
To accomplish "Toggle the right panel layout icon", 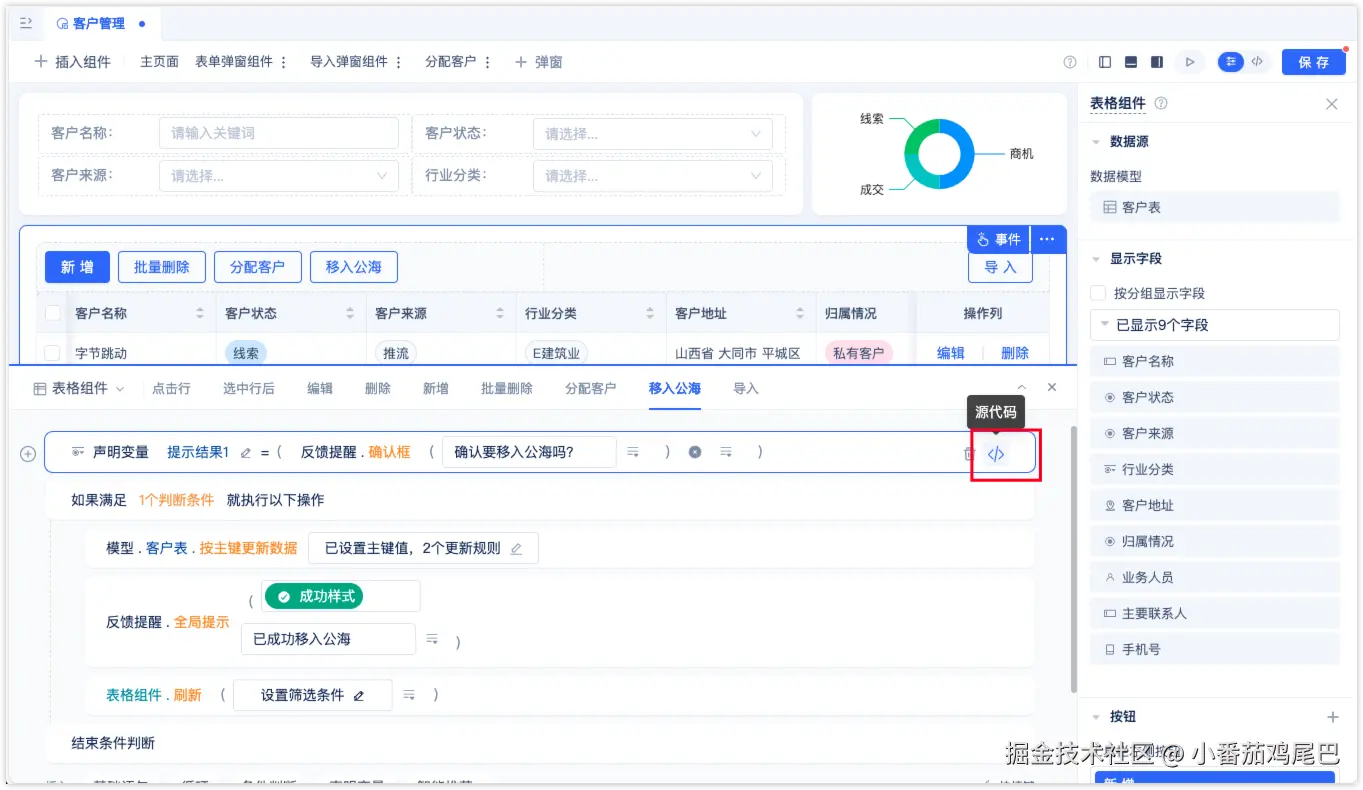I will click(1157, 62).
